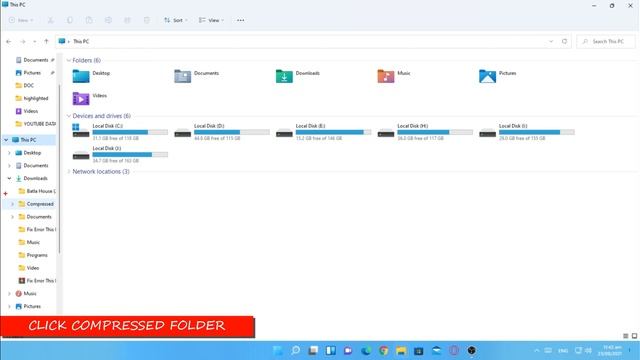Select Music with red icon in sidebar
The image size is (640, 360).
coord(26,293)
